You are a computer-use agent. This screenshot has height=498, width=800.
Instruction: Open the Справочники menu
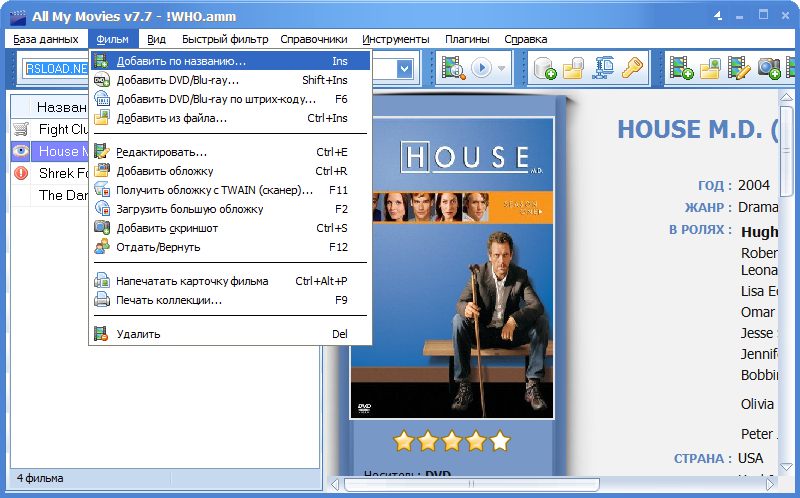(314, 39)
